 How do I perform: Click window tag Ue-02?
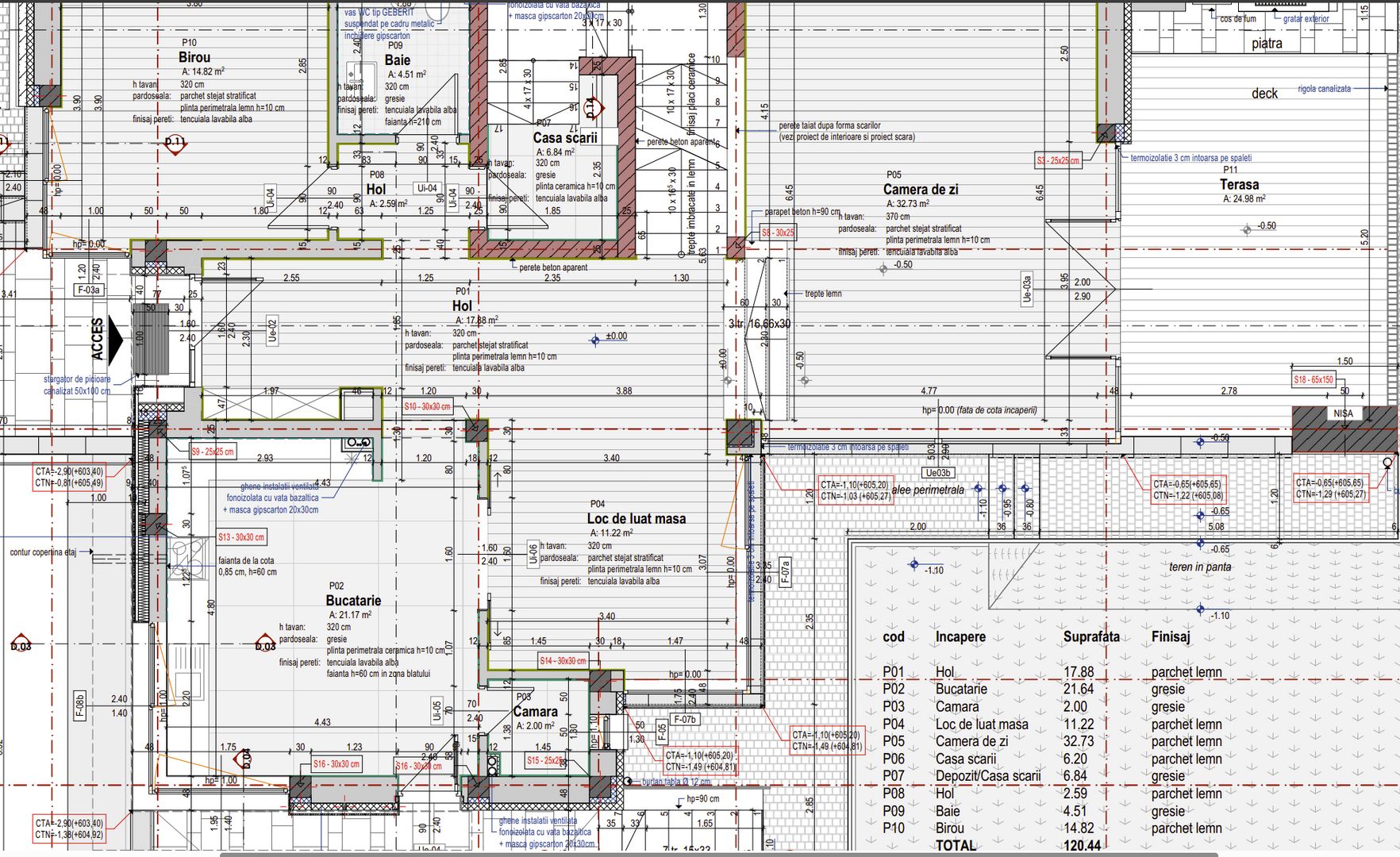272,330
